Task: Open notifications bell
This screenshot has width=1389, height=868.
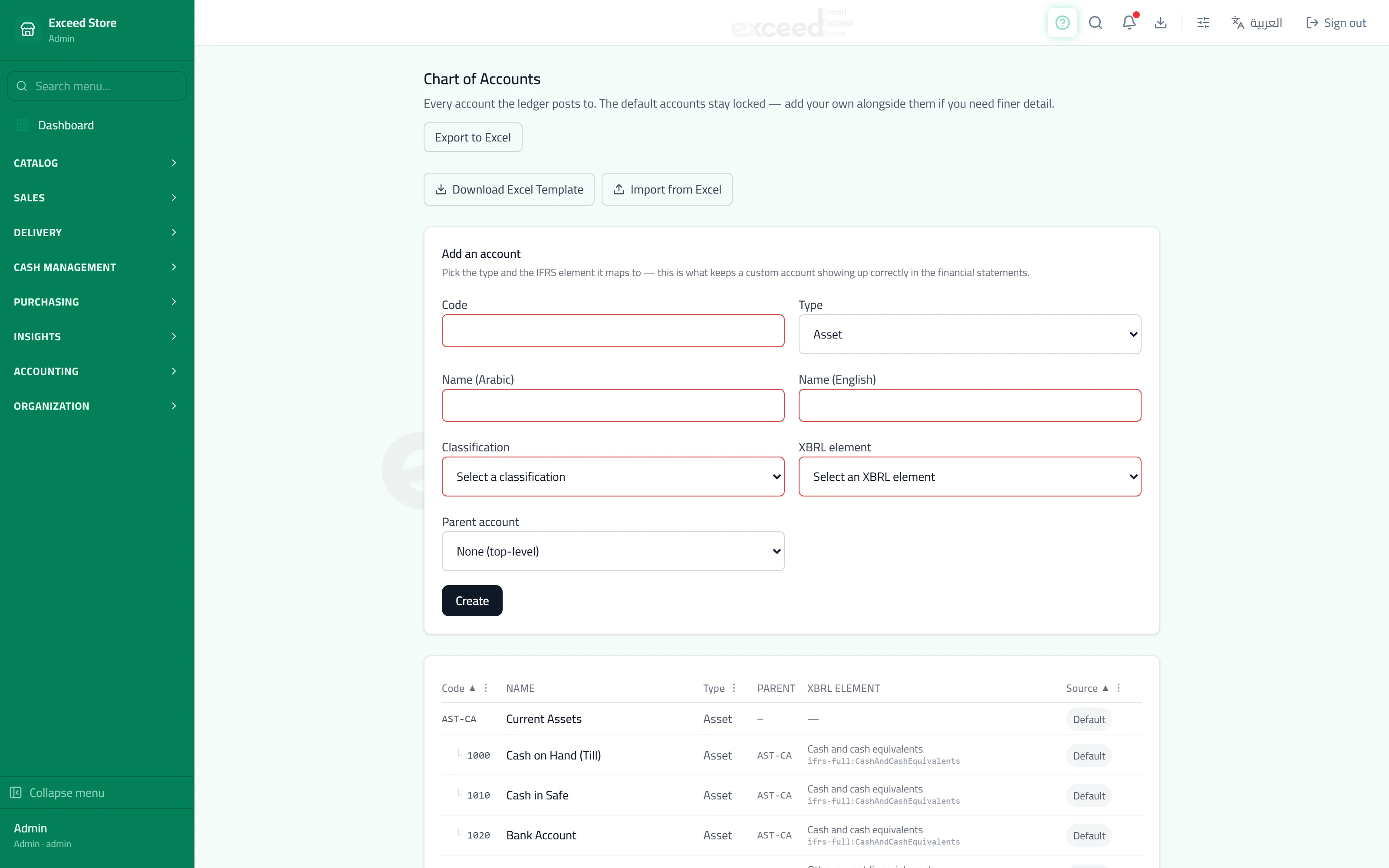Action: click(1129, 23)
